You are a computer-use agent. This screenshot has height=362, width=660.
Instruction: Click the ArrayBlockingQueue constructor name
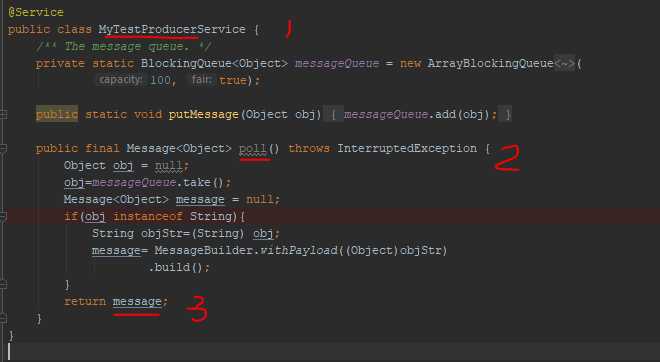[x=491, y=64]
